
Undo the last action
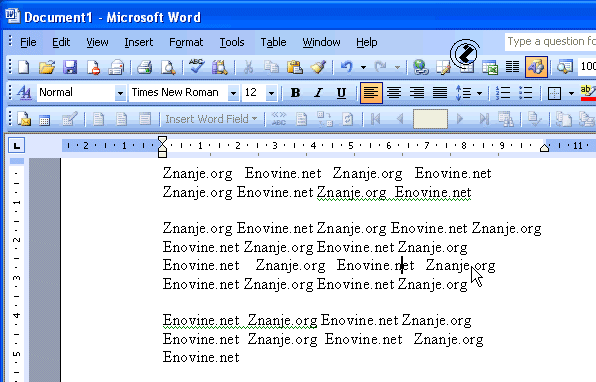(346, 68)
